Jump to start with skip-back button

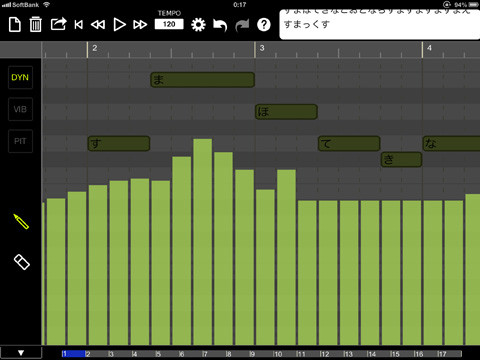click(x=79, y=25)
